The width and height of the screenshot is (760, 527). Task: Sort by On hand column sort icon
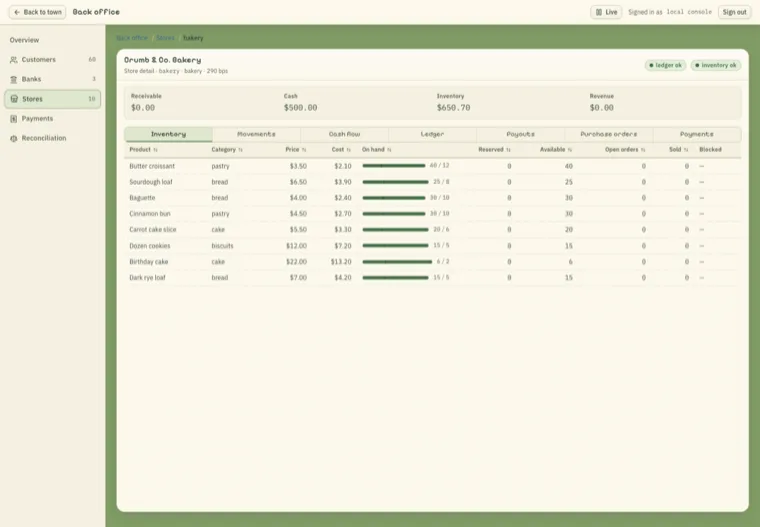coord(389,150)
